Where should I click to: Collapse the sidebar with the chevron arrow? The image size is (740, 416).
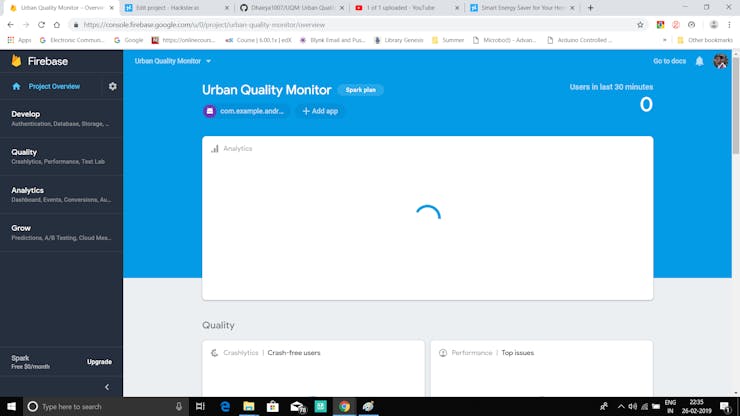pyautogui.click(x=107, y=387)
